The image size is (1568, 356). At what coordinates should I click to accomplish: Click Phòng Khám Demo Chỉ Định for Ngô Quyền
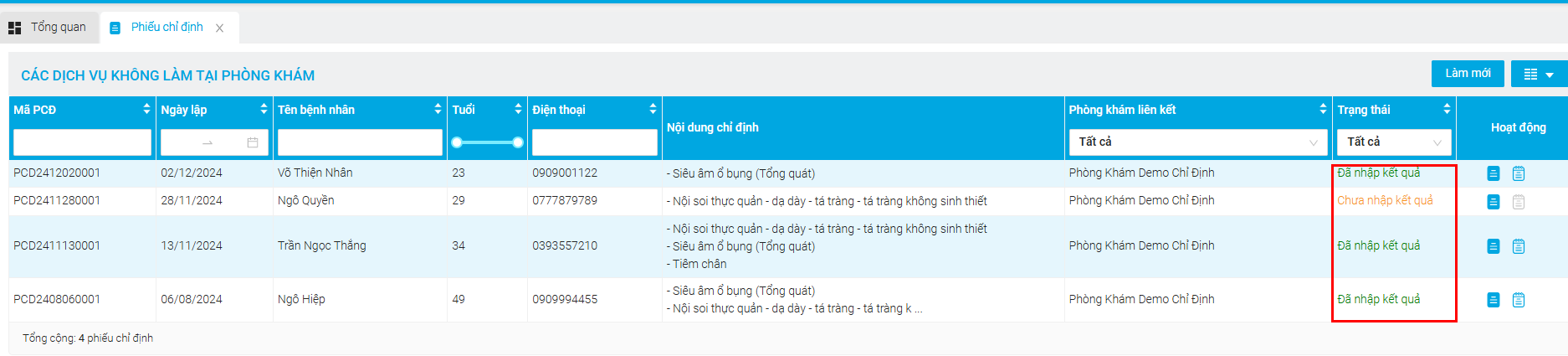pyautogui.click(x=1141, y=200)
